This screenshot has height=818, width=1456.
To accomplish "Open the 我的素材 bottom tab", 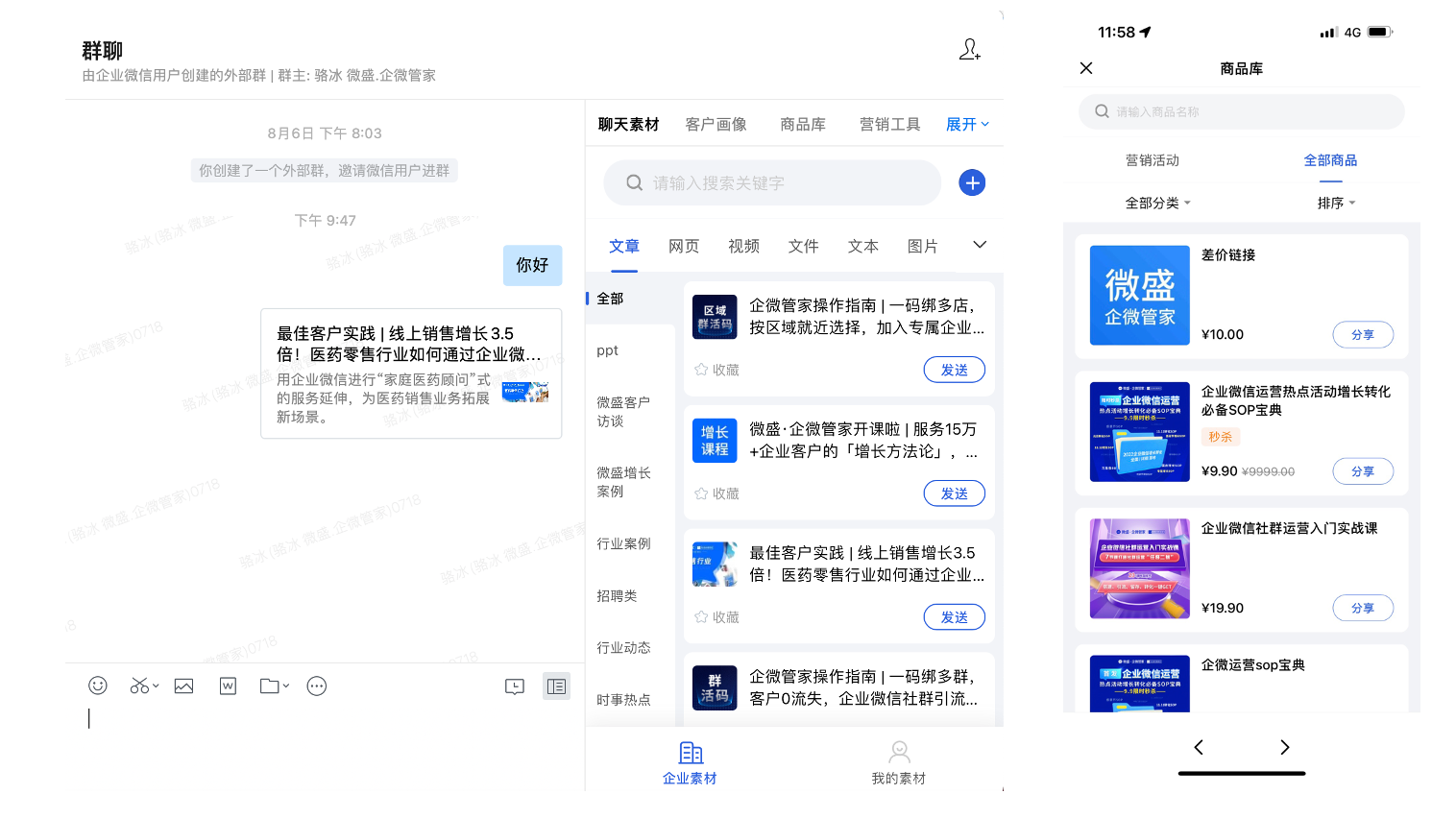I will [899, 762].
